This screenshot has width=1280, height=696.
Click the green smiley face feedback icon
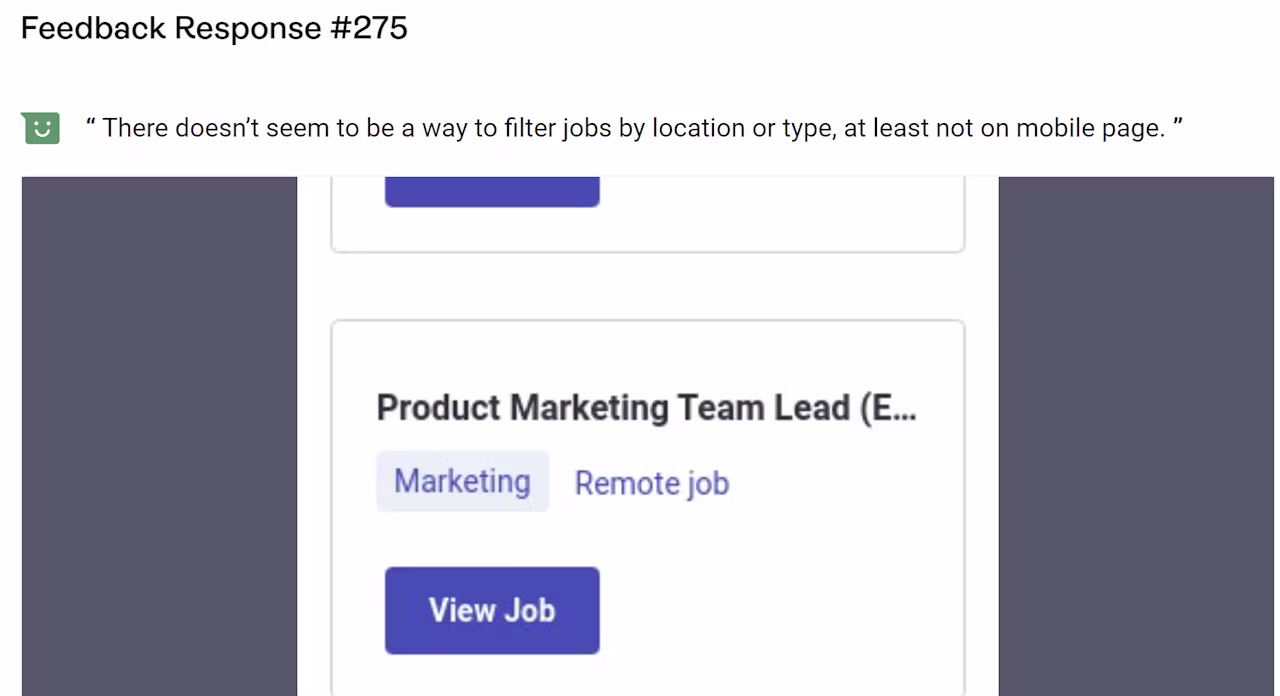click(41, 127)
